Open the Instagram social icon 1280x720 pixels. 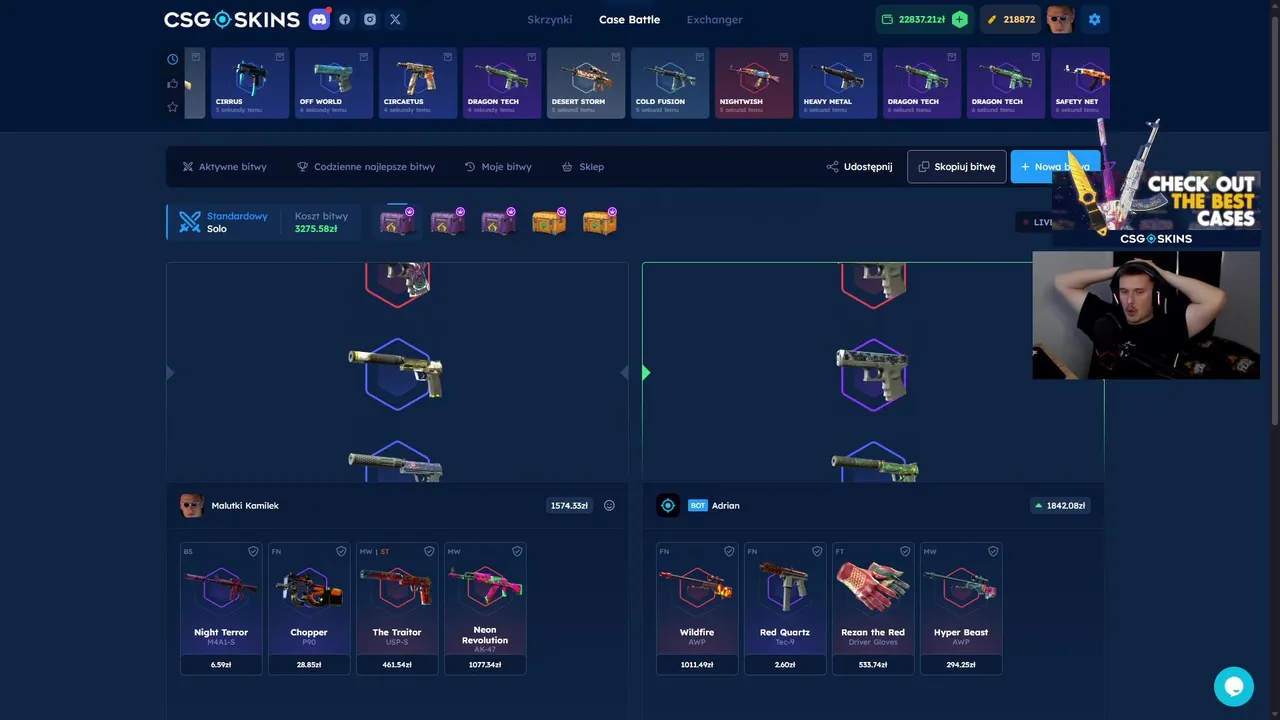tap(370, 19)
